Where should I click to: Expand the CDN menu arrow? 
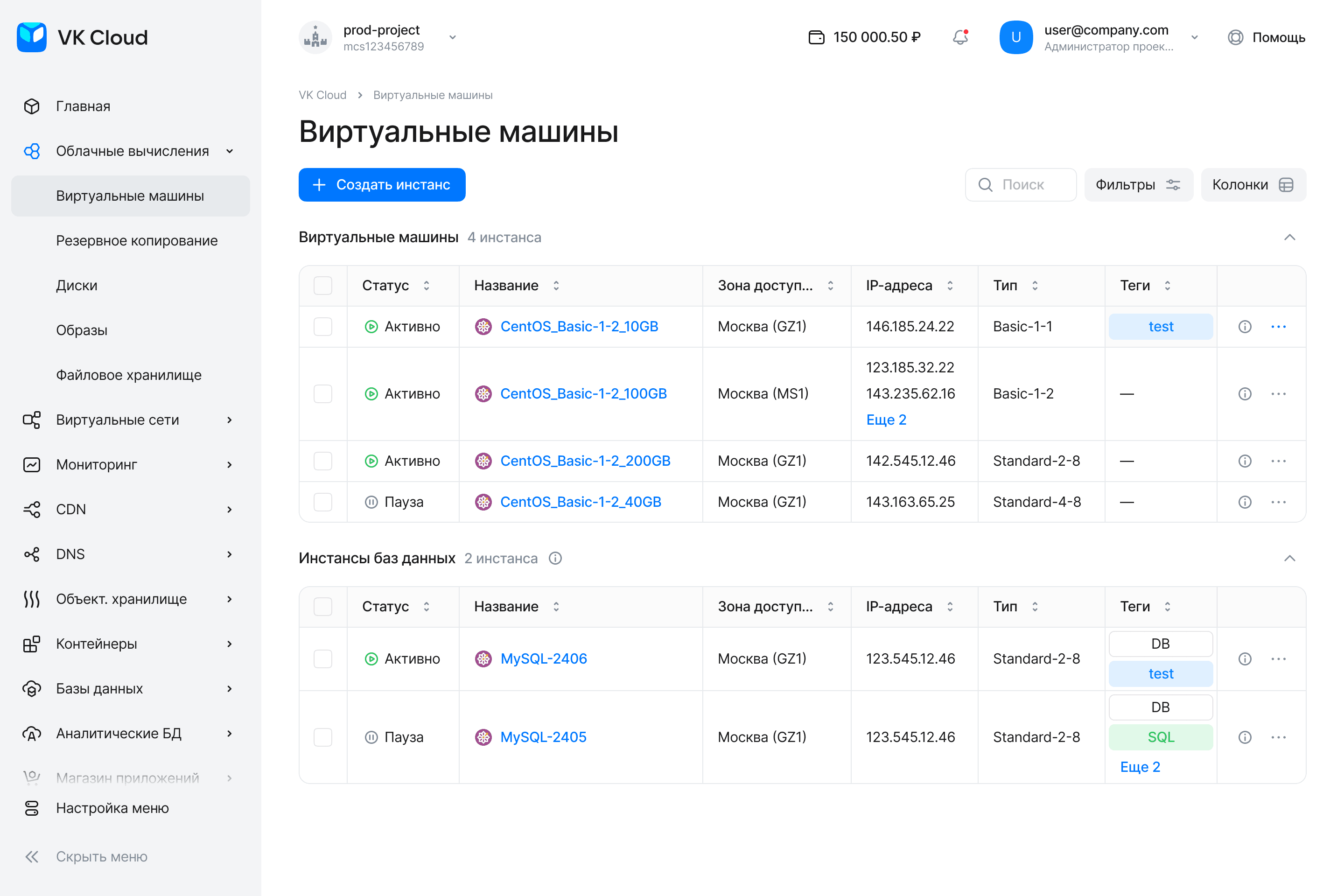pyautogui.click(x=230, y=509)
